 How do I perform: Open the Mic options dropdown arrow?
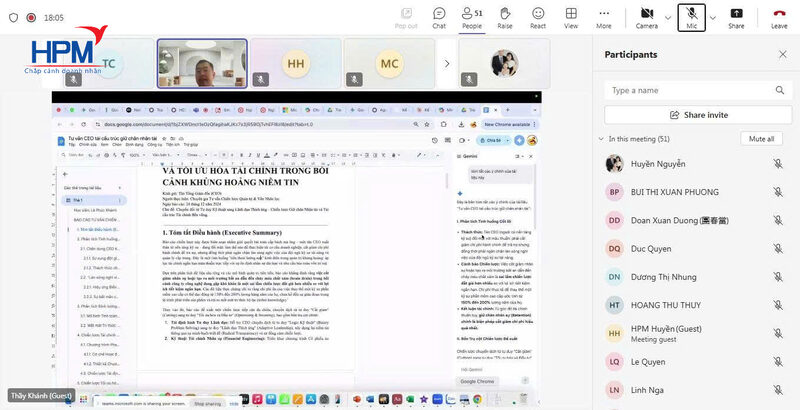click(712, 17)
